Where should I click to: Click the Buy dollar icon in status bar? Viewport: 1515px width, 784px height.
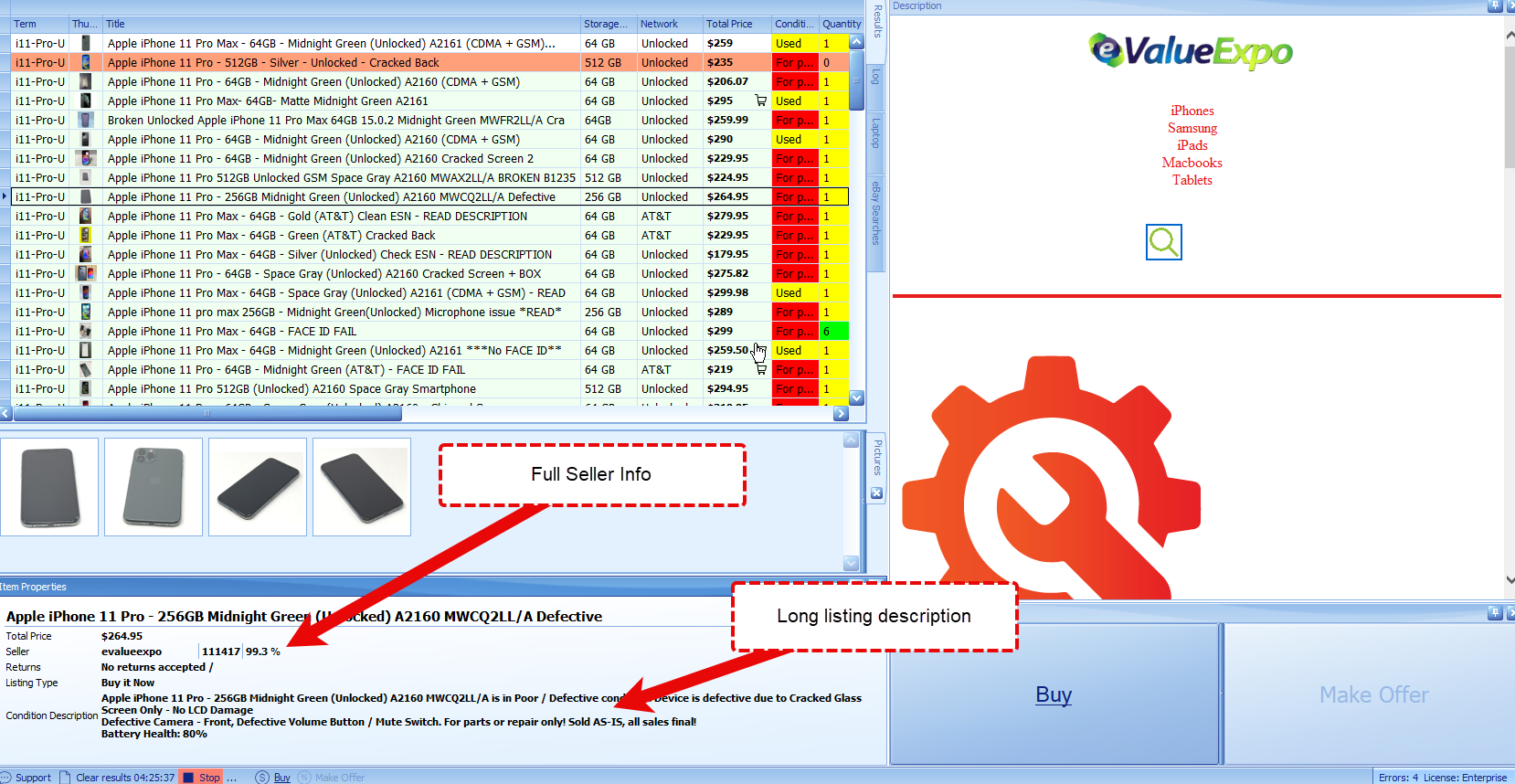pos(262,778)
